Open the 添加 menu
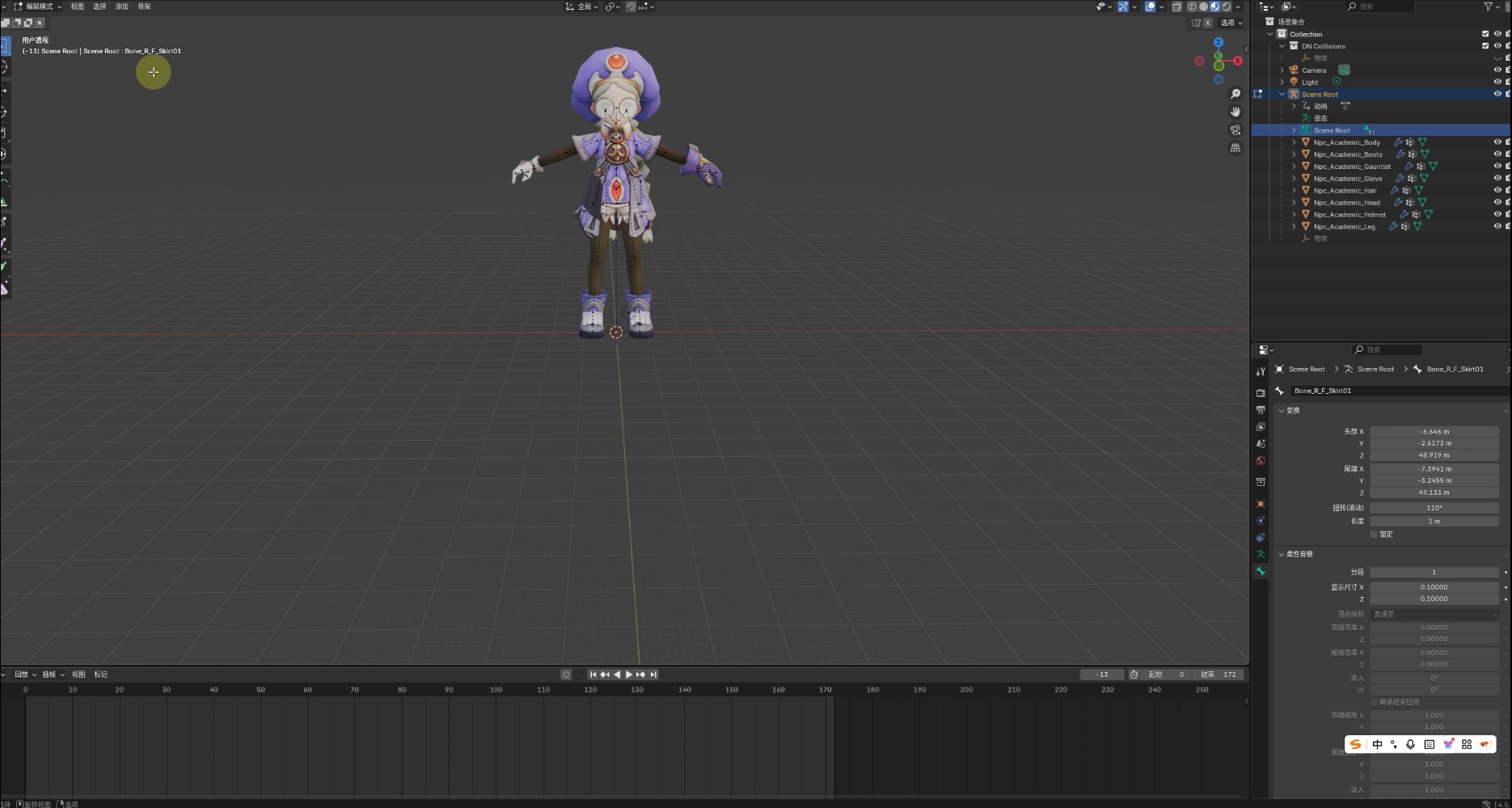Viewport: 1512px width, 808px height. coord(121,6)
